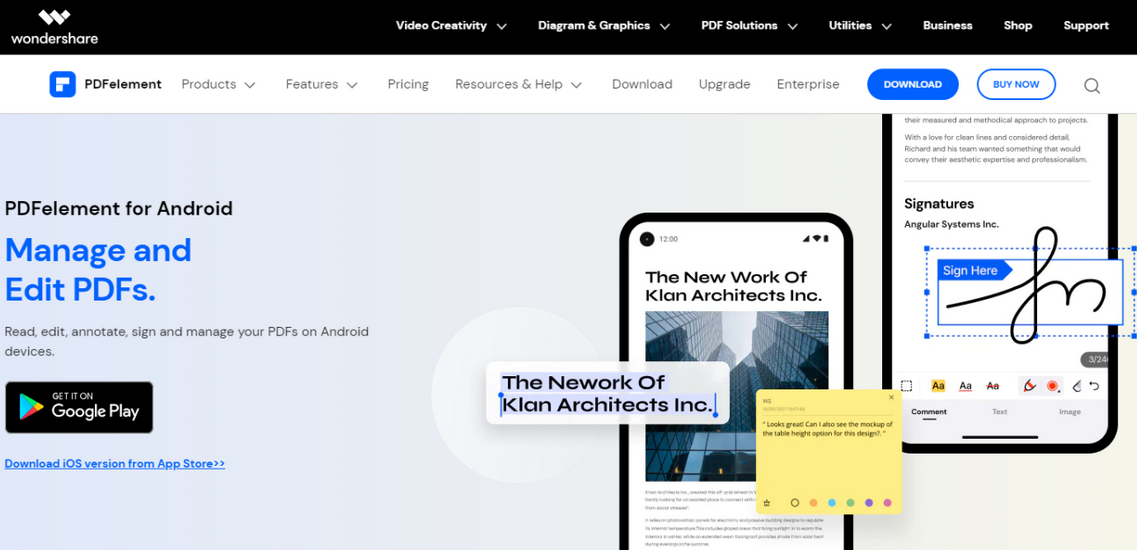
Task: Select the red pen drawing tool
Action: point(1030,386)
